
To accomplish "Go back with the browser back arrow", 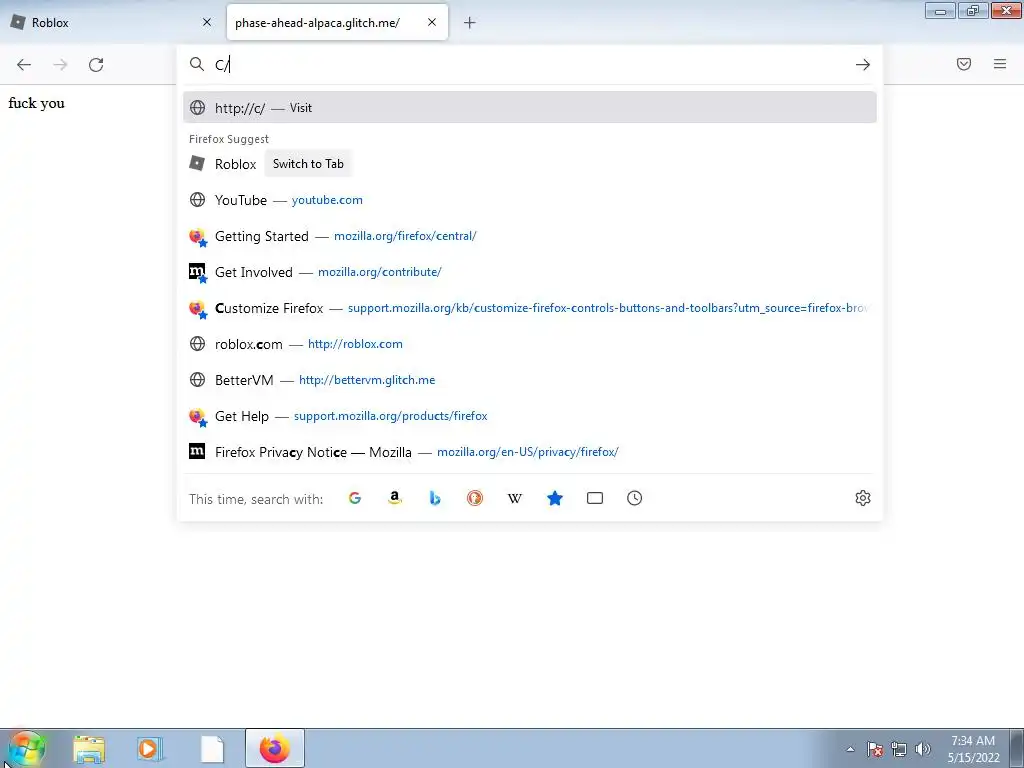I will [24, 65].
